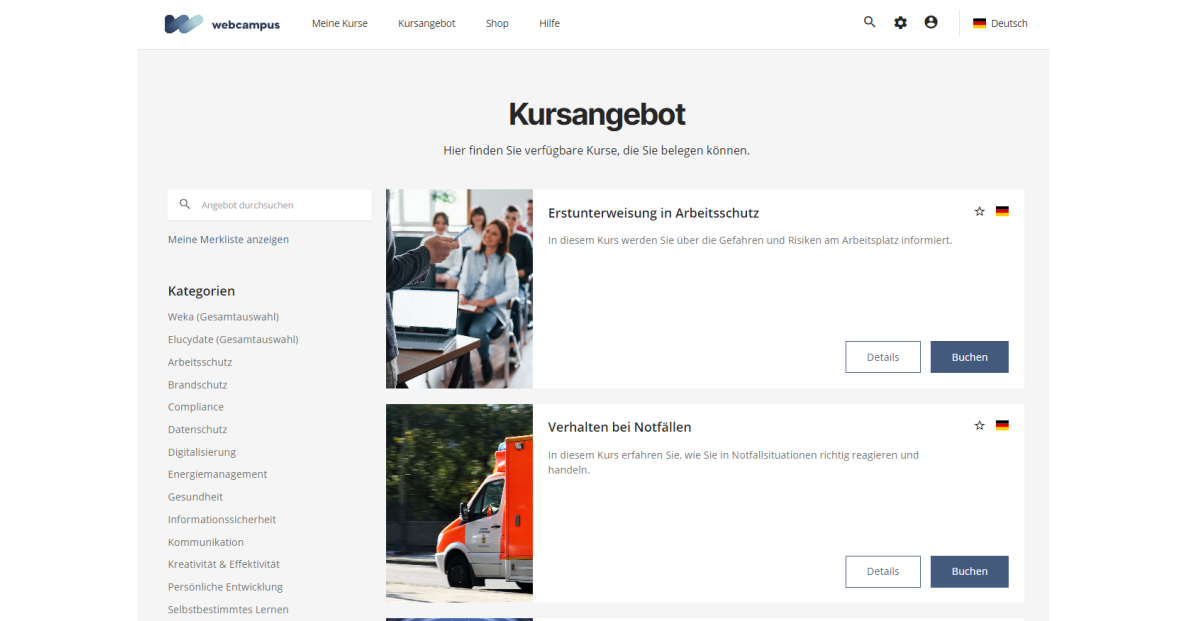Image resolution: width=1187 pixels, height=621 pixels.
Task: Open the Deutsch language selector
Action: pos(1000,23)
